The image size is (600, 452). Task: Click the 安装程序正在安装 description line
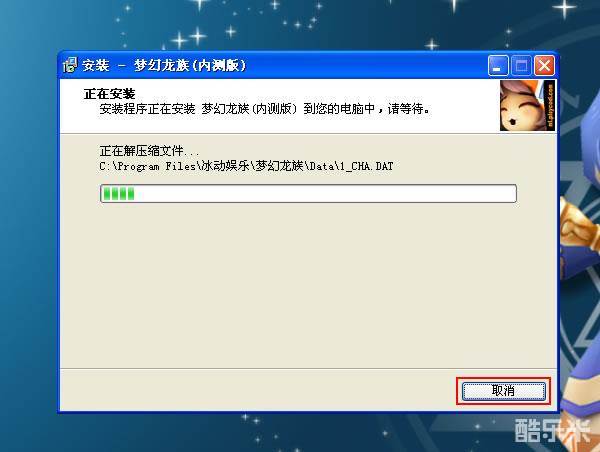pyautogui.click(x=265, y=109)
